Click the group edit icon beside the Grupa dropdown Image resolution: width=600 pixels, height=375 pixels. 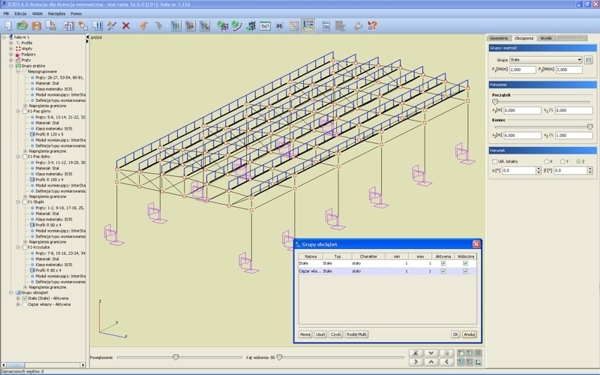(589, 60)
